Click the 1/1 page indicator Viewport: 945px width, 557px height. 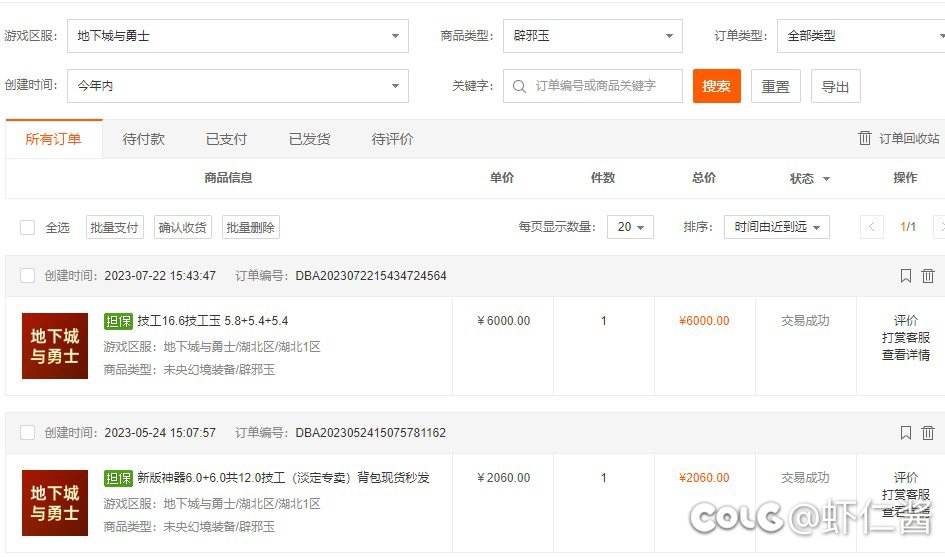pos(908,227)
